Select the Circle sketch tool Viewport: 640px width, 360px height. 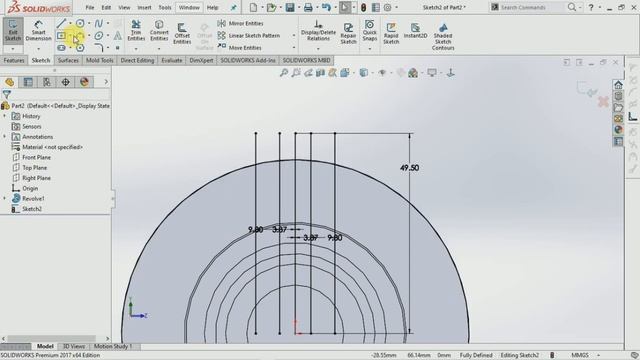coord(80,23)
